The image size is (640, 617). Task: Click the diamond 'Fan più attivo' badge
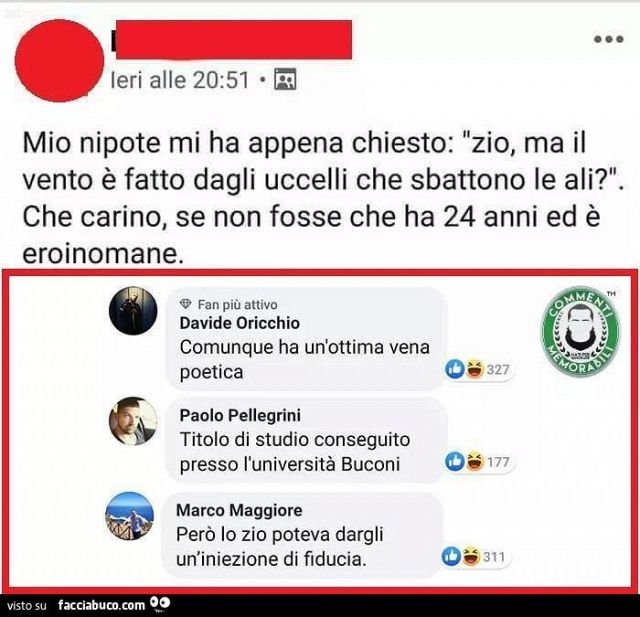click(186, 304)
